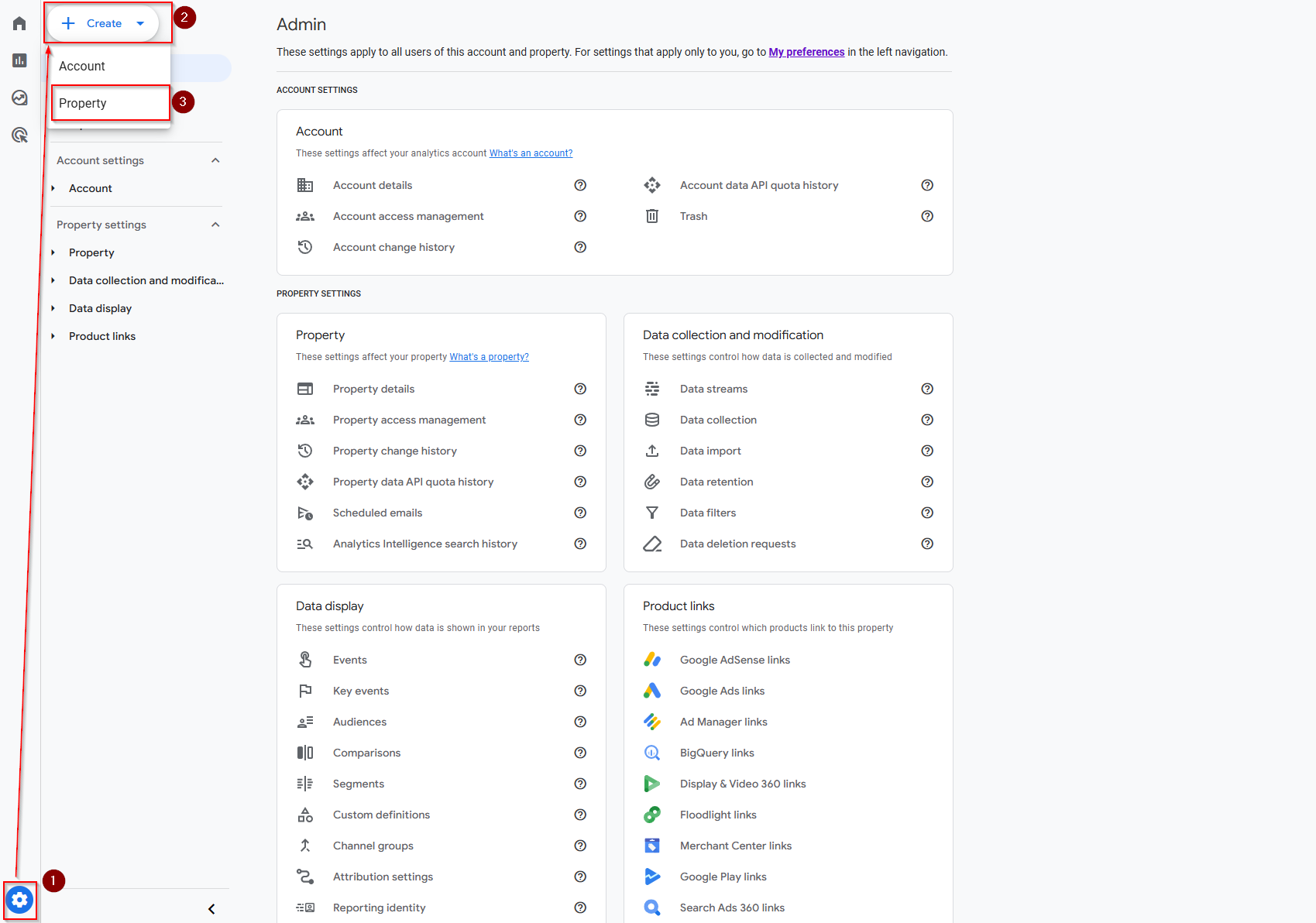Collapse the Account settings section
This screenshot has width=1316, height=923.
[215, 160]
